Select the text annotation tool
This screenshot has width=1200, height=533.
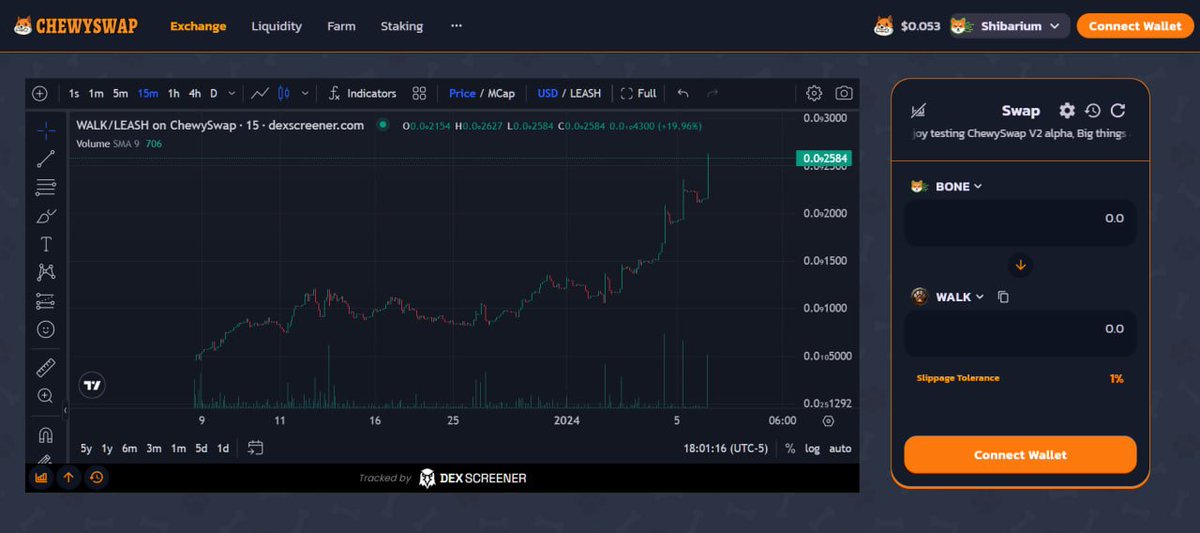(46, 244)
